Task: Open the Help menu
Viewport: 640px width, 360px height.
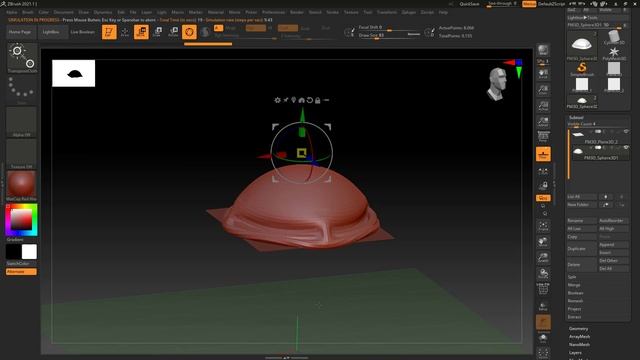Action: (443, 12)
